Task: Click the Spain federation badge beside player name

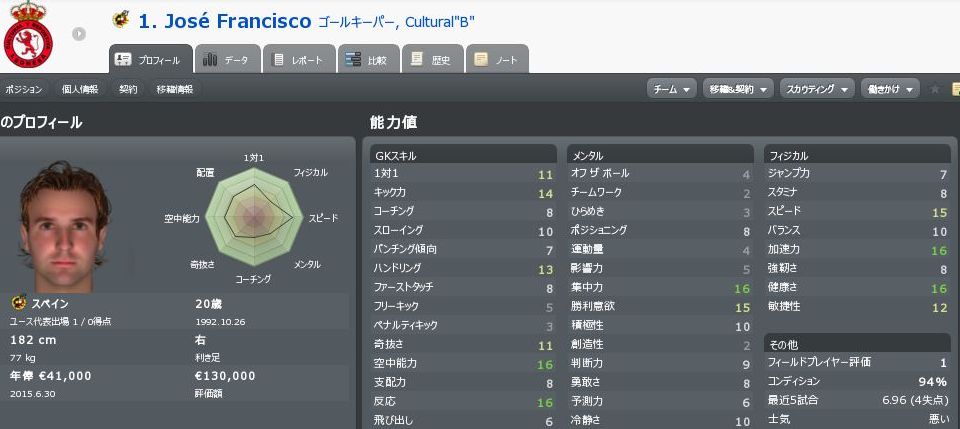Action: 121,20
